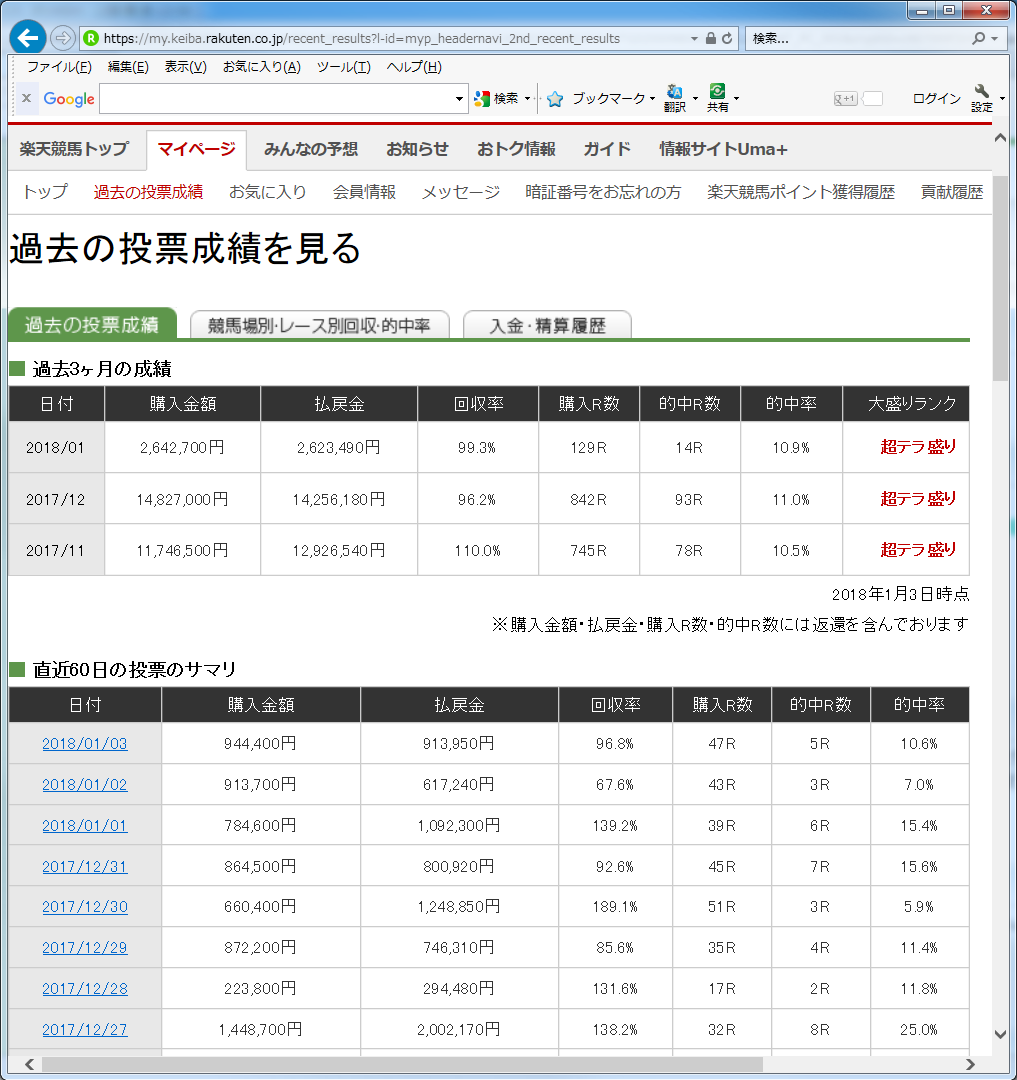Open the ツール(T) menu
Viewport: 1017px width, 1080px height.
[x=344, y=67]
